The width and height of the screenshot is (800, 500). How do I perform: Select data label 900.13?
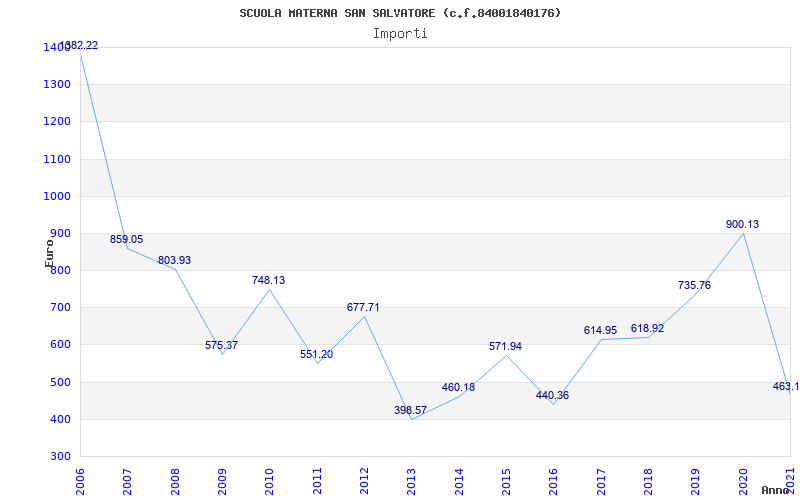pos(742,224)
